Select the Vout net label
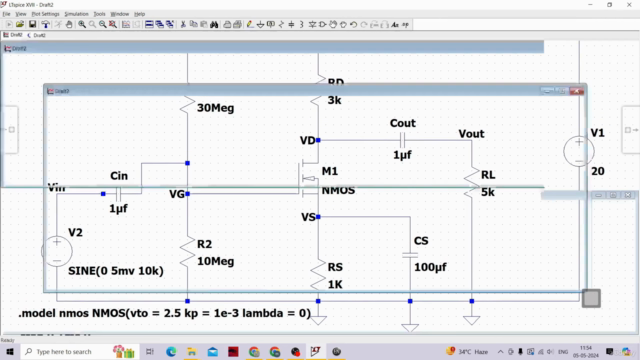Screen dimensions: 640x360 click(471, 134)
